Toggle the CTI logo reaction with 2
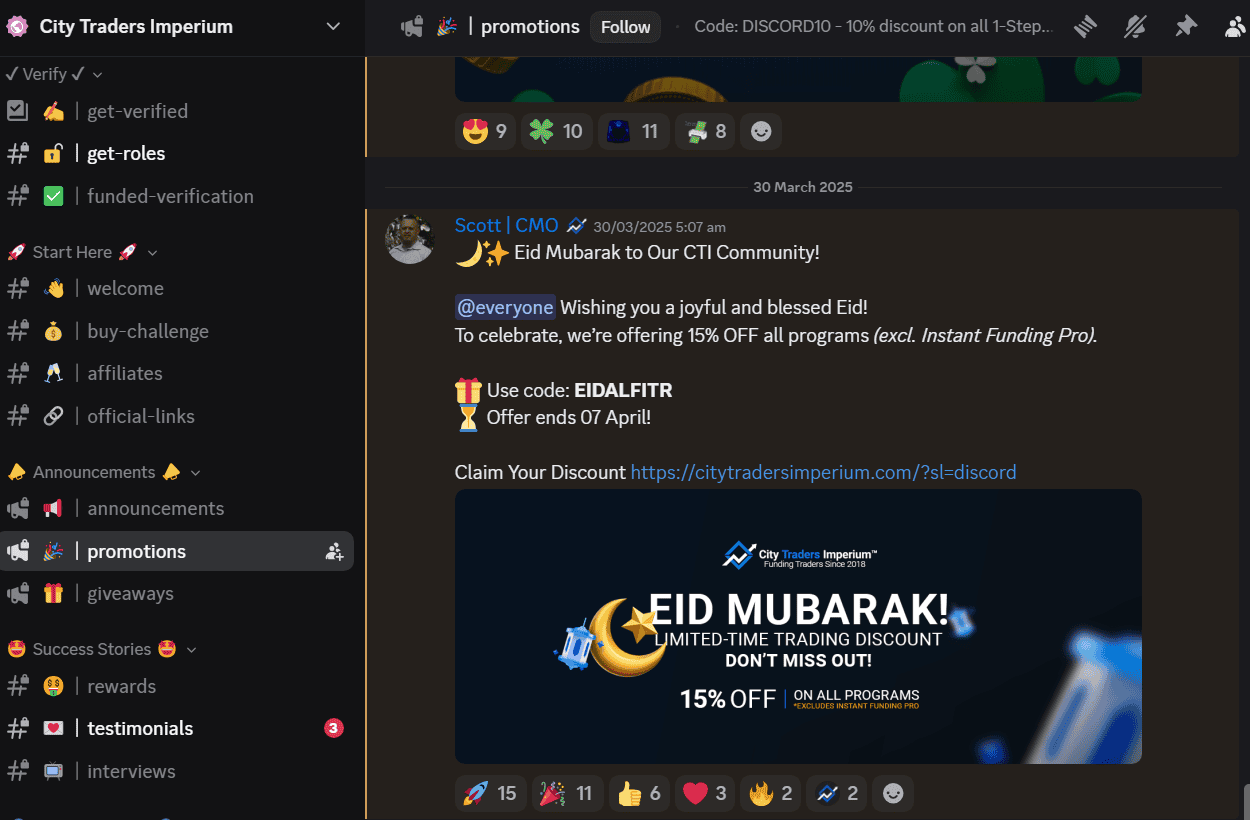Image resolution: width=1250 pixels, height=820 pixels. (x=837, y=793)
